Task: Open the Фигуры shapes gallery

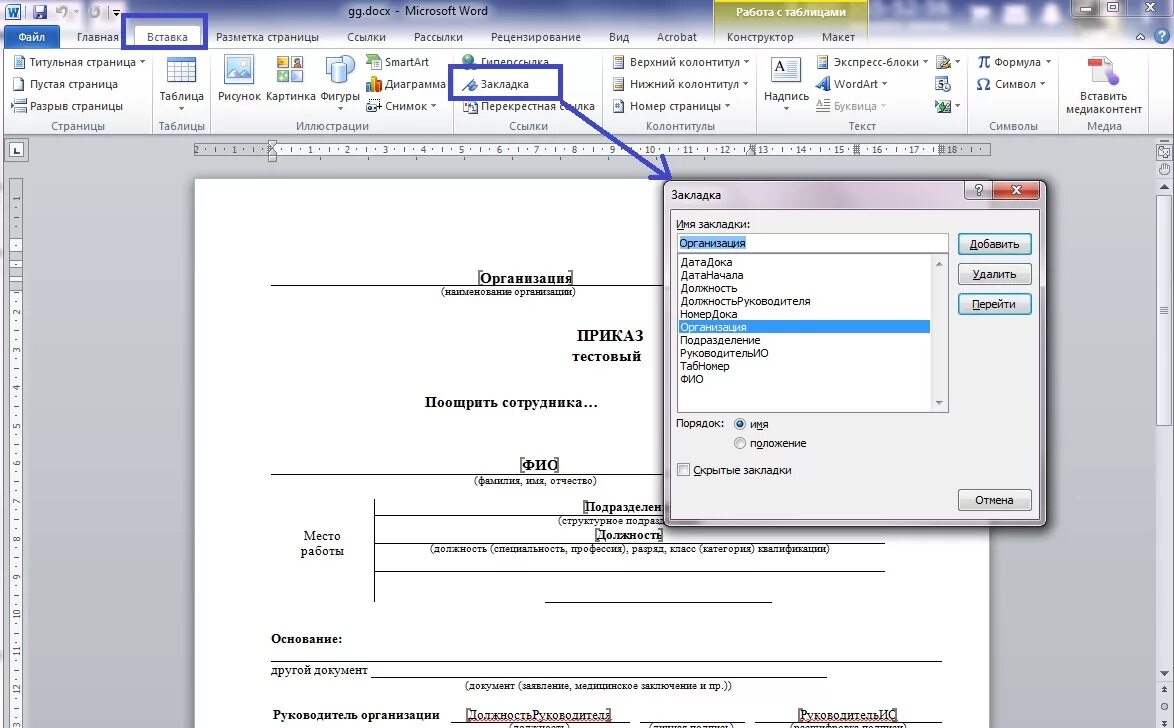Action: (340, 82)
